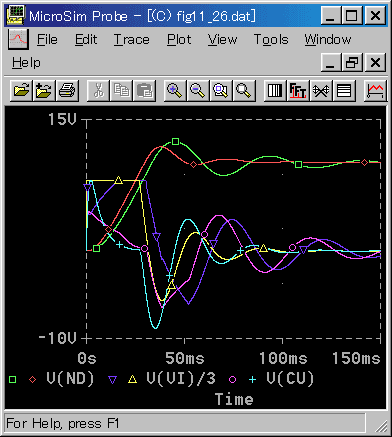The image size is (392, 437).
Task: Click the green square legend symbol
Action: (13, 379)
